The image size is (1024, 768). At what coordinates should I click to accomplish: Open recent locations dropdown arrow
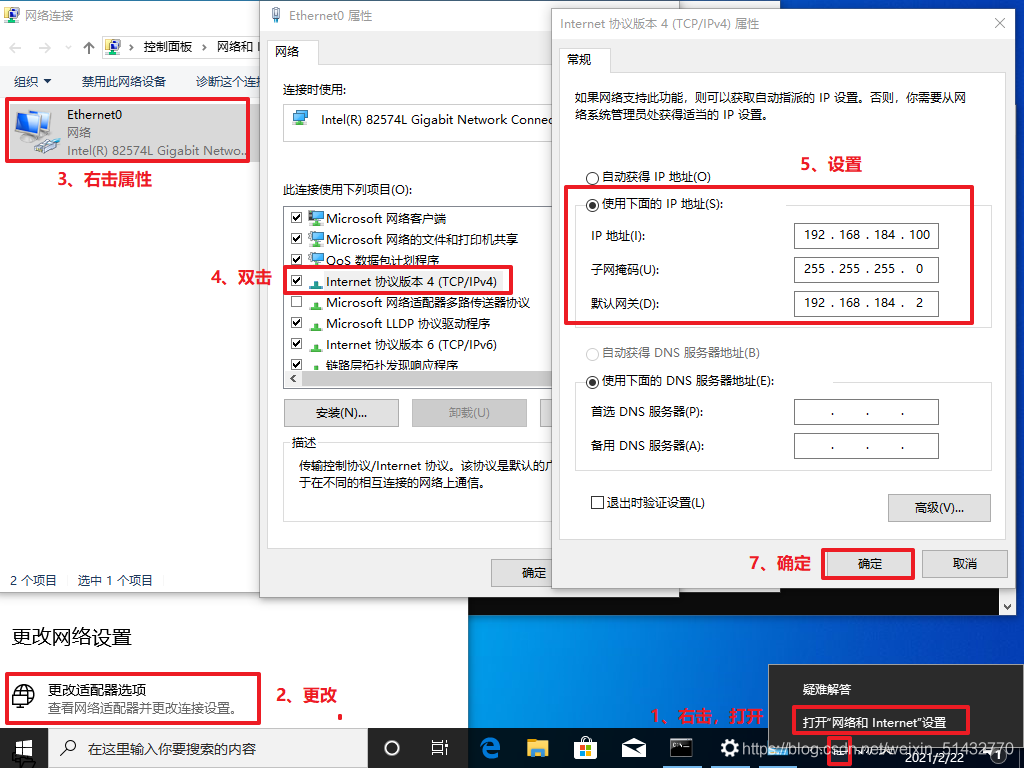pyautogui.click(x=69, y=48)
